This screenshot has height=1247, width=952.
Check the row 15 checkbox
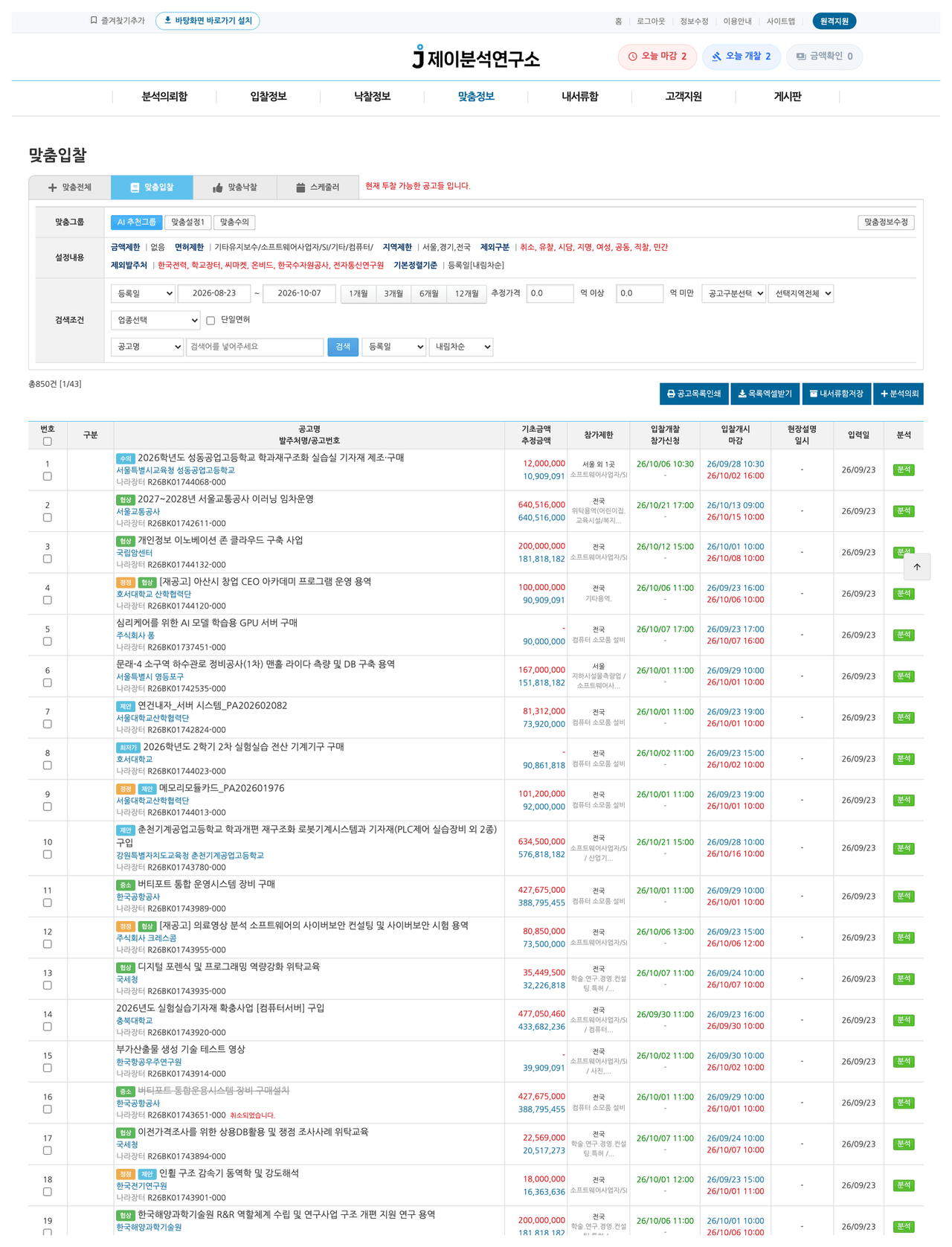48,1068
